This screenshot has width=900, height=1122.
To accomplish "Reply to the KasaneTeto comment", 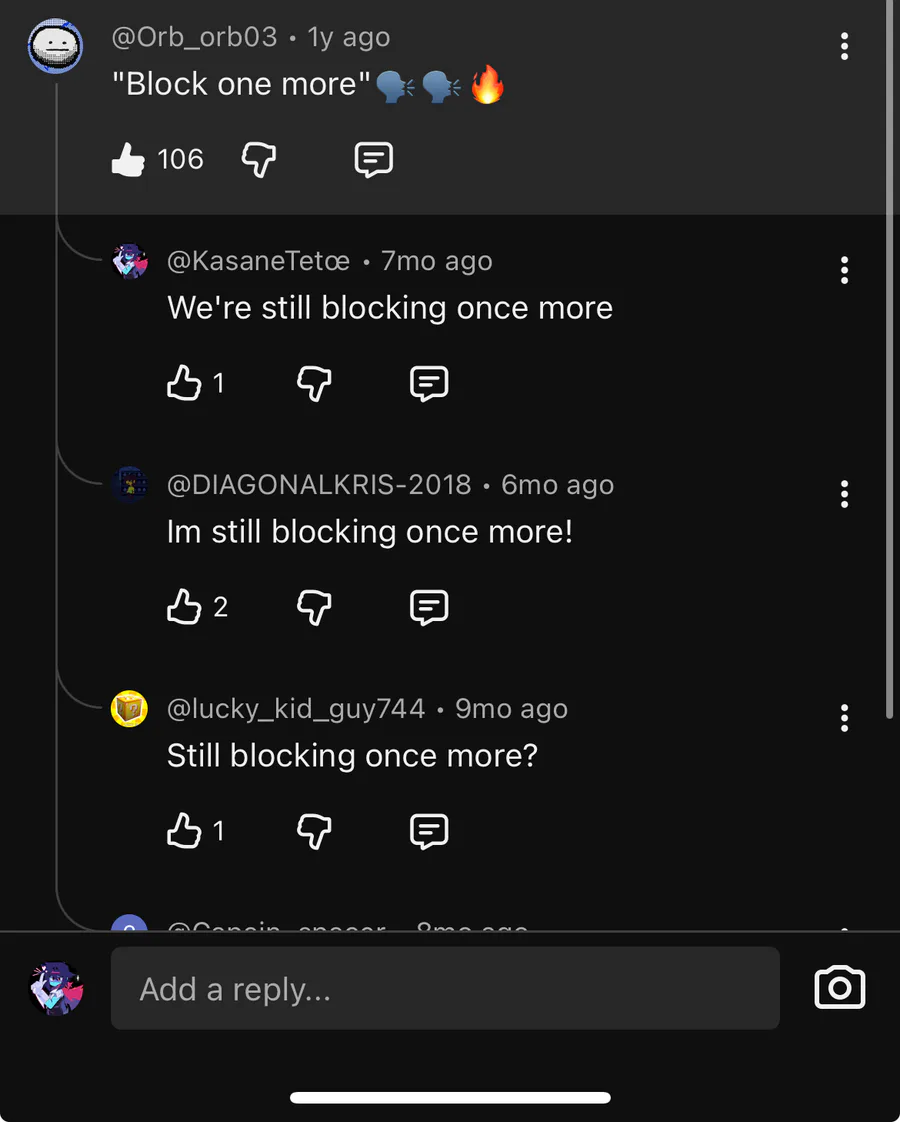I will [x=429, y=383].
